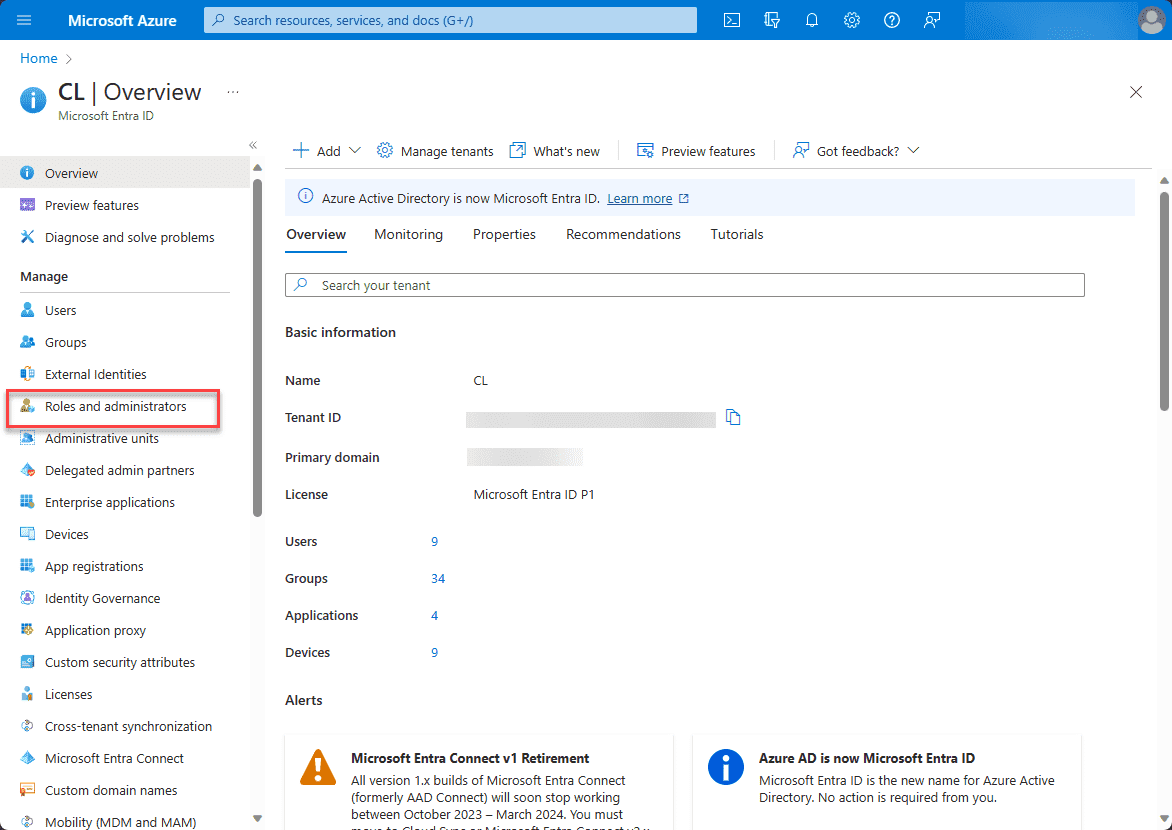
Task: Click the Microsoft Azure logo text
Action: [x=123, y=20]
